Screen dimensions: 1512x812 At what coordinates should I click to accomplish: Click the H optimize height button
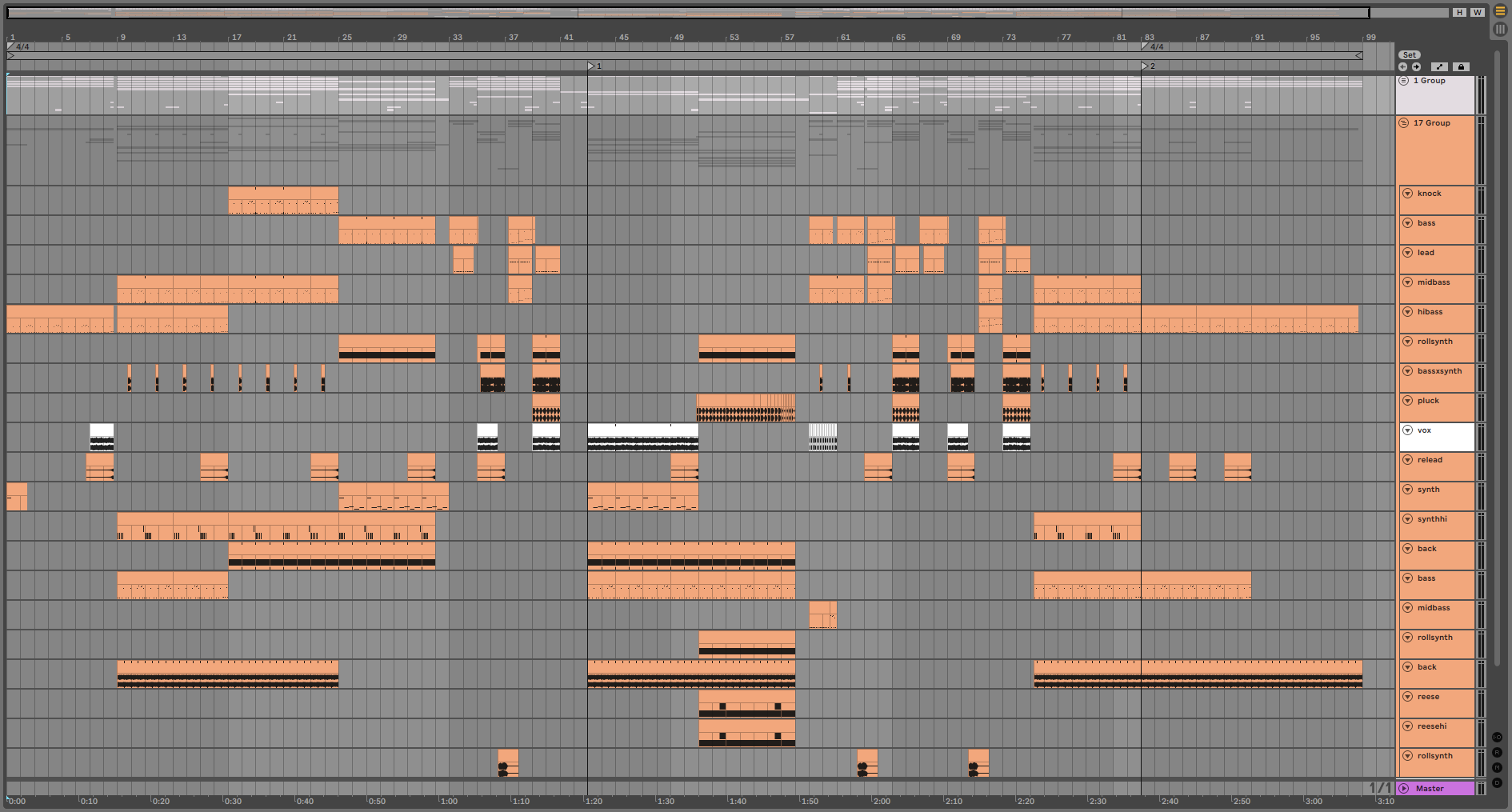click(x=1460, y=13)
